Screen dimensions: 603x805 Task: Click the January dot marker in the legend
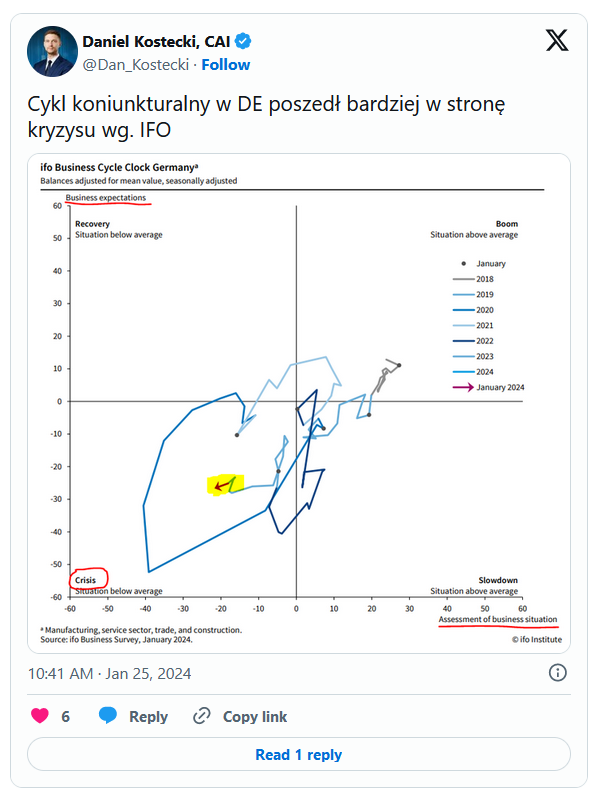click(x=463, y=263)
